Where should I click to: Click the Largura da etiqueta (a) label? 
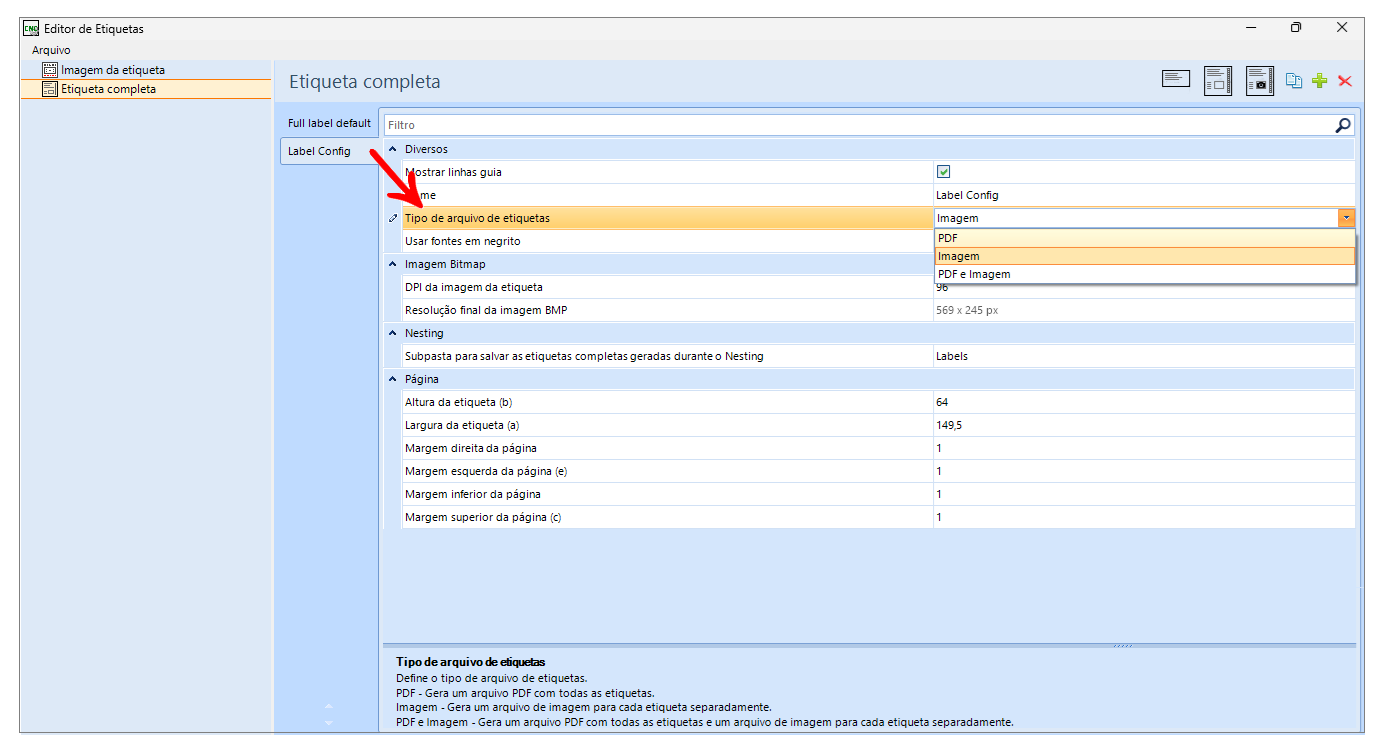pyautogui.click(x=461, y=425)
